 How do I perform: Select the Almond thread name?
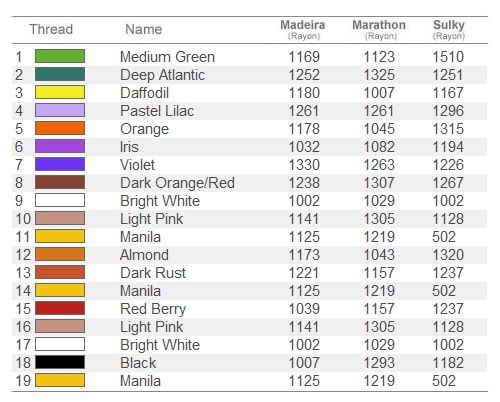[x=144, y=255]
